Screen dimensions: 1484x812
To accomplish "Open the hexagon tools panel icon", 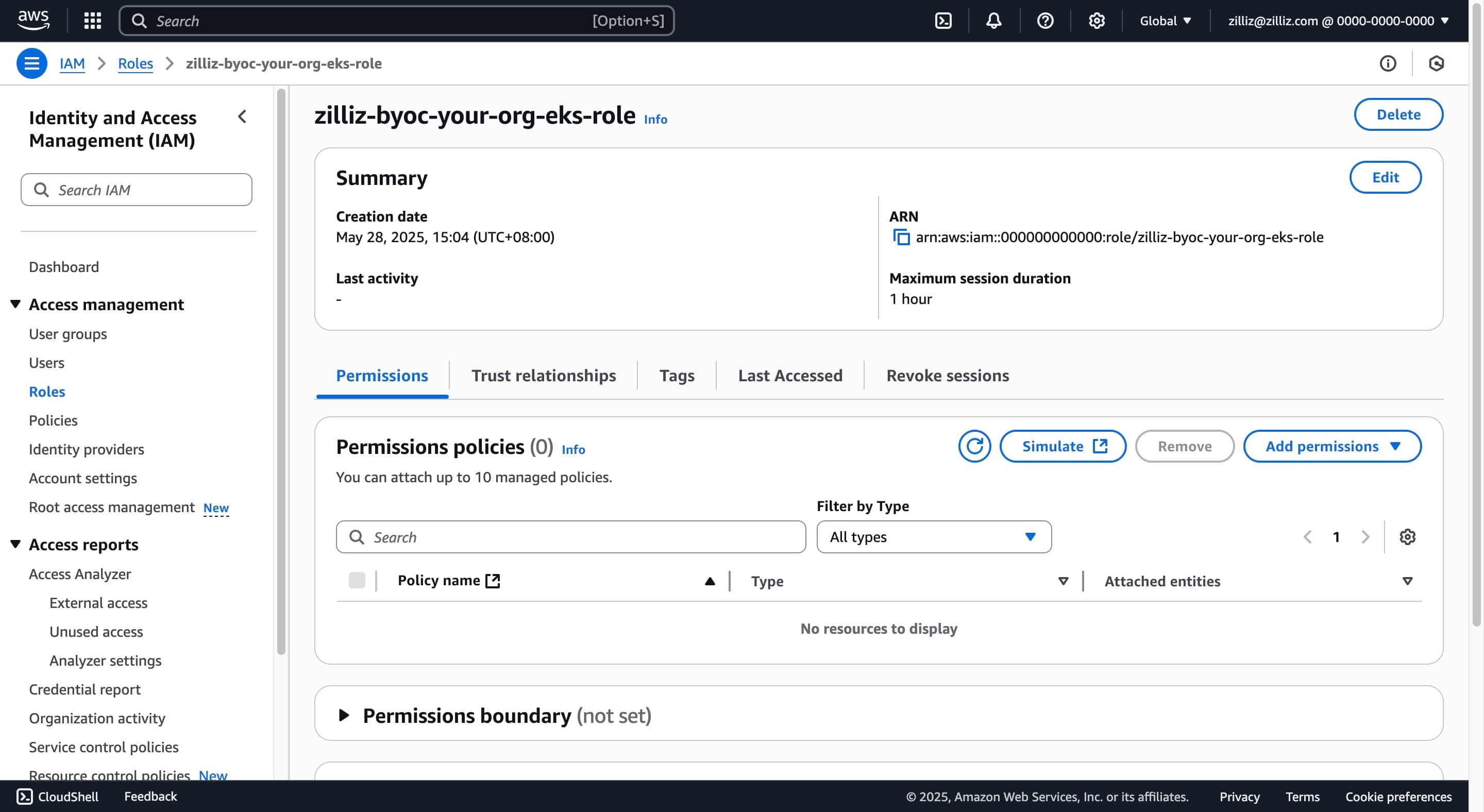I will point(1436,63).
